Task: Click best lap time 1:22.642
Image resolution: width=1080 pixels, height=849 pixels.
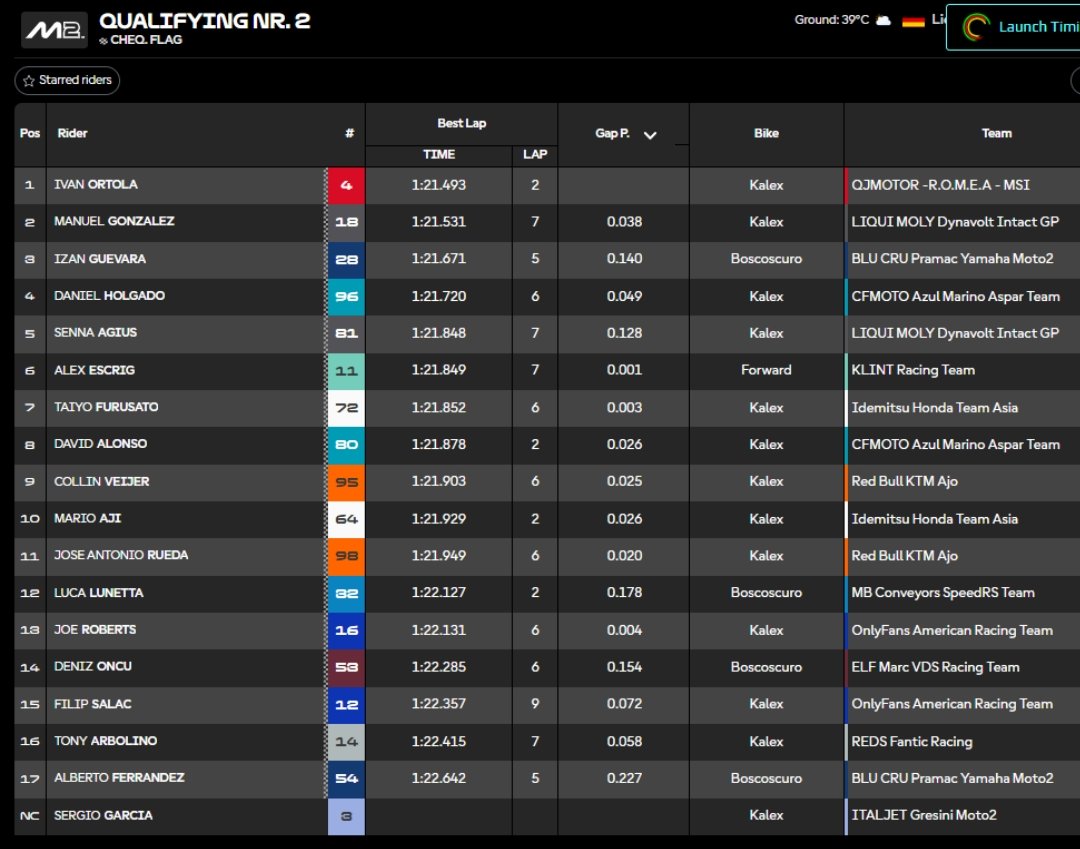Action: (439, 778)
